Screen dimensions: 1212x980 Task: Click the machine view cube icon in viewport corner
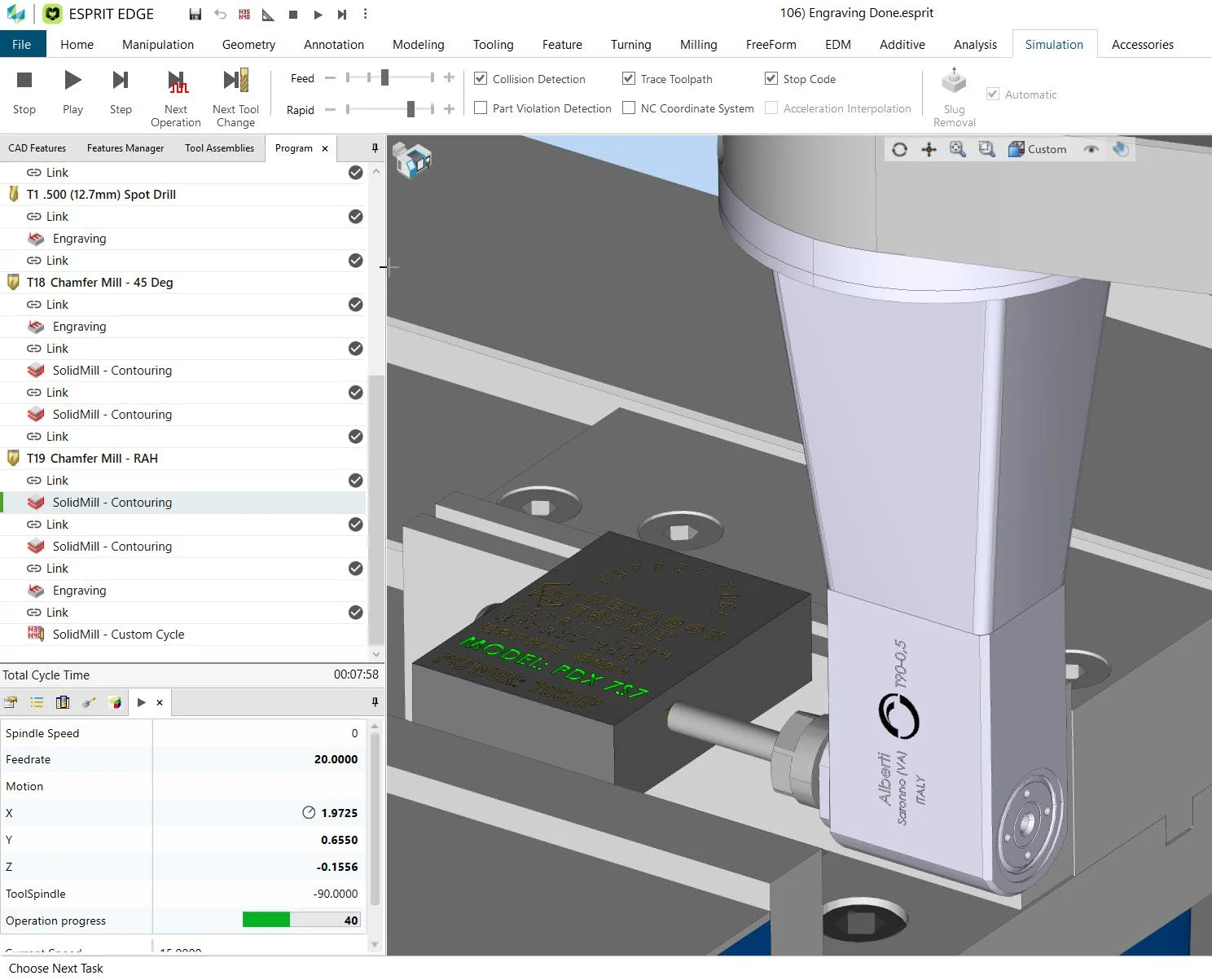point(412,160)
